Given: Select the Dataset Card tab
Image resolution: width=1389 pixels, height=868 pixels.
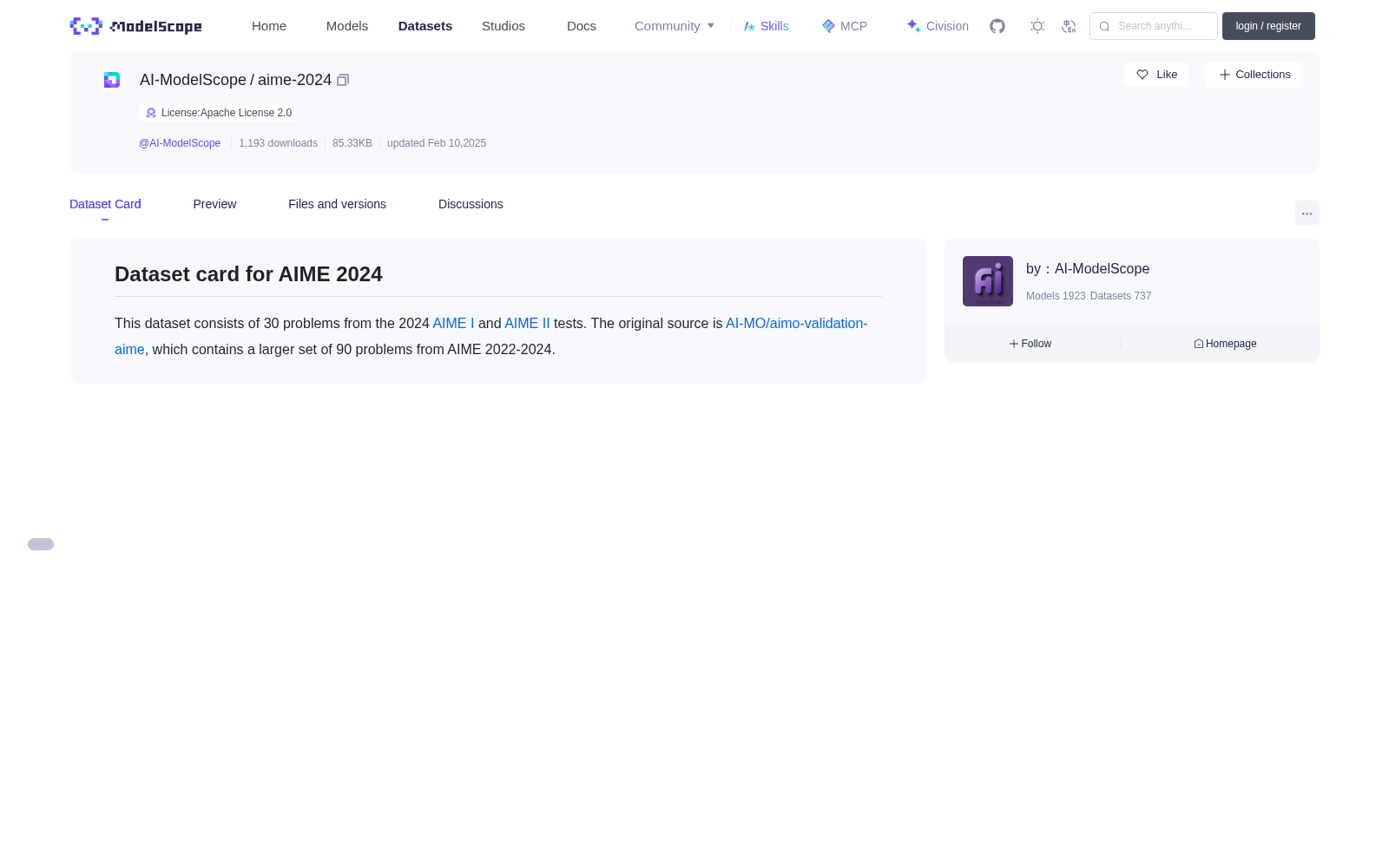Looking at the screenshot, I should [105, 204].
